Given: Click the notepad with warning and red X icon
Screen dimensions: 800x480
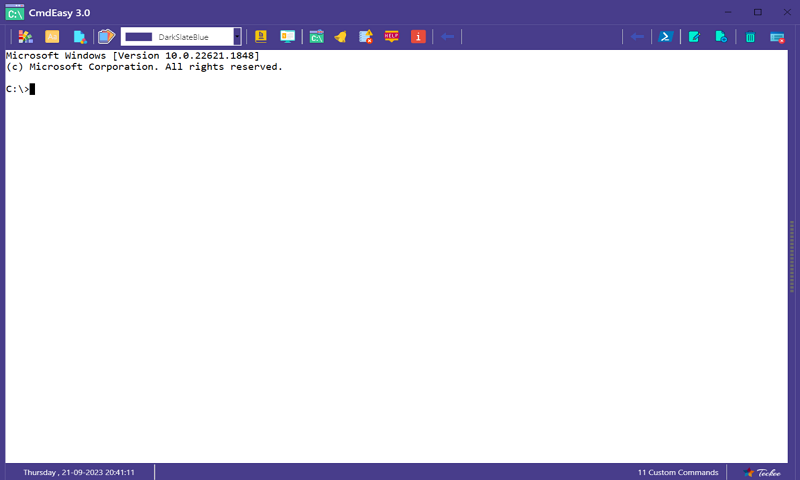Looking at the screenshot, I should [x=365, y=37].
